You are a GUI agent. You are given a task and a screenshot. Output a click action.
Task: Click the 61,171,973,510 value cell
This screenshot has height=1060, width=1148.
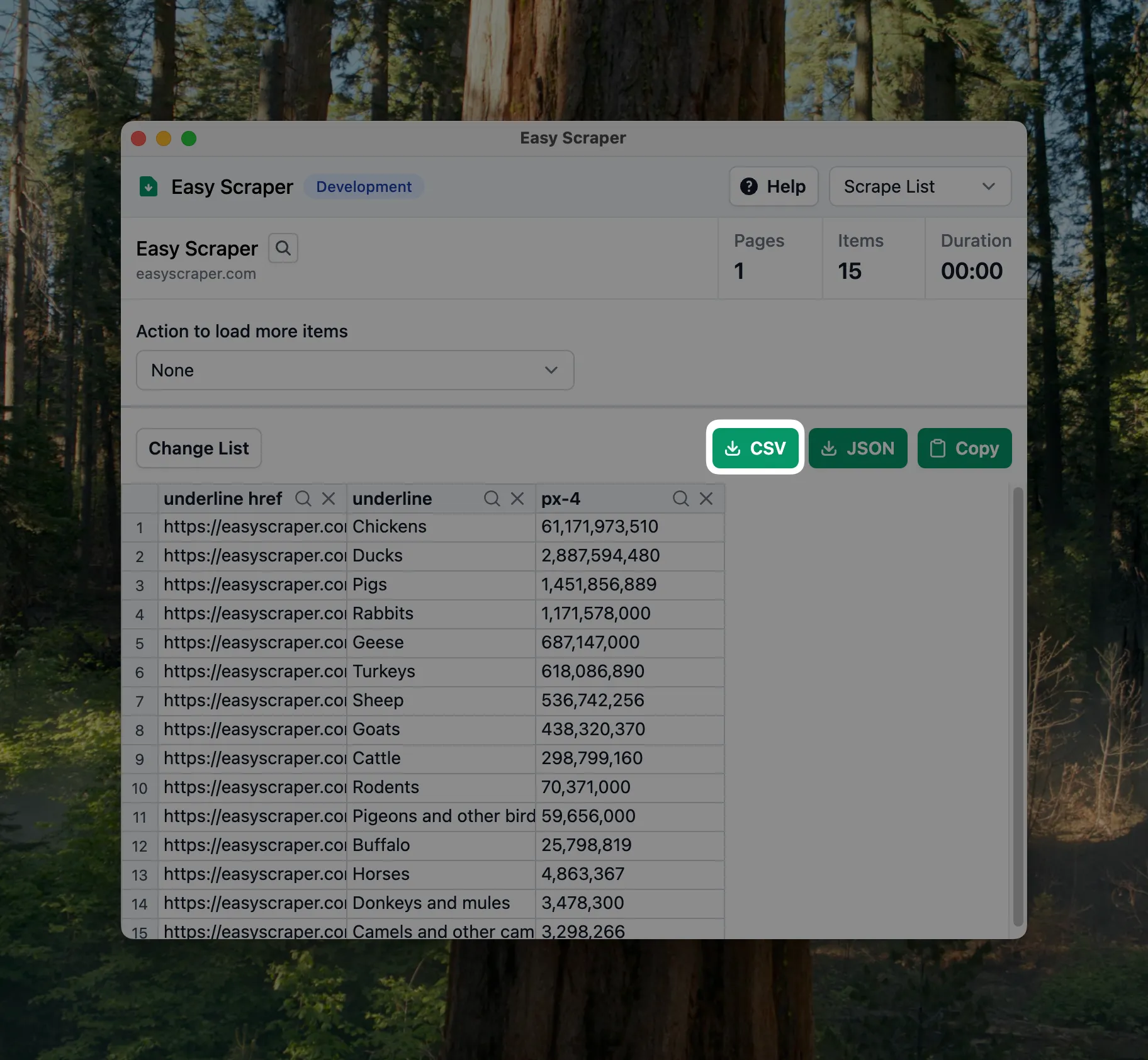click(x=629, y=527)
